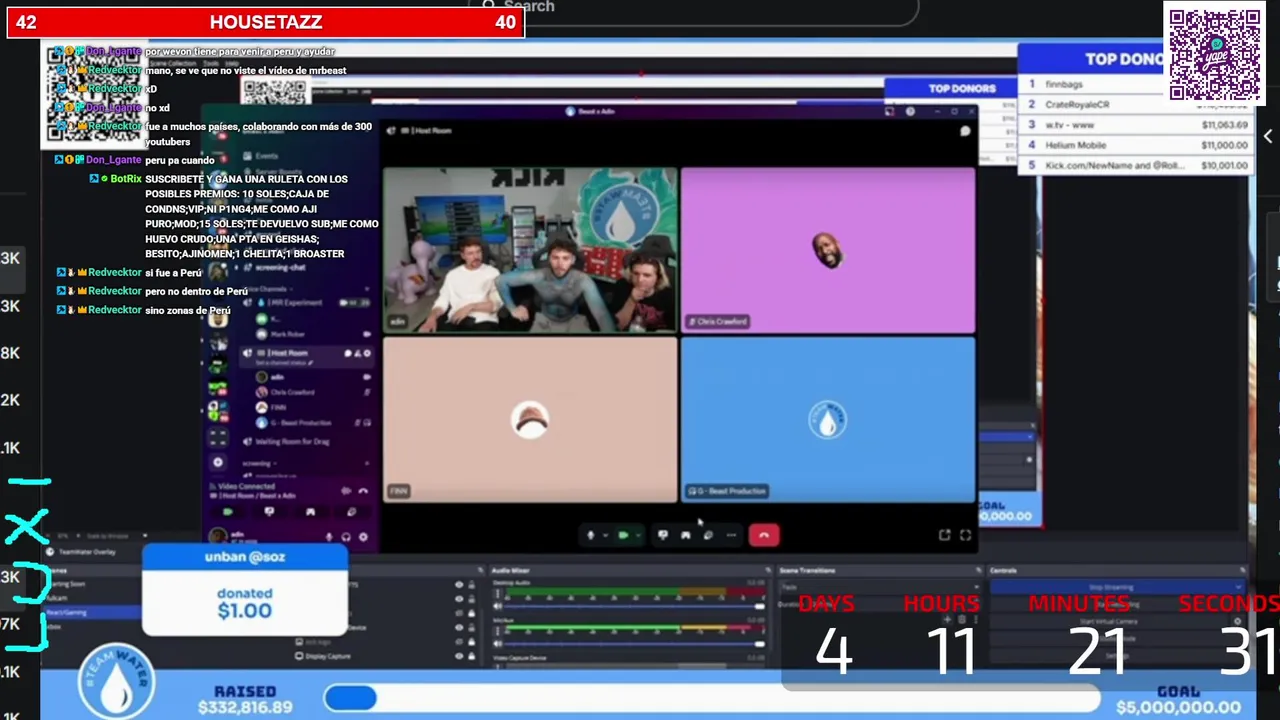Open Discord user settings gear
Viewport: 1280px width, 720px height.
pos(363,537)
